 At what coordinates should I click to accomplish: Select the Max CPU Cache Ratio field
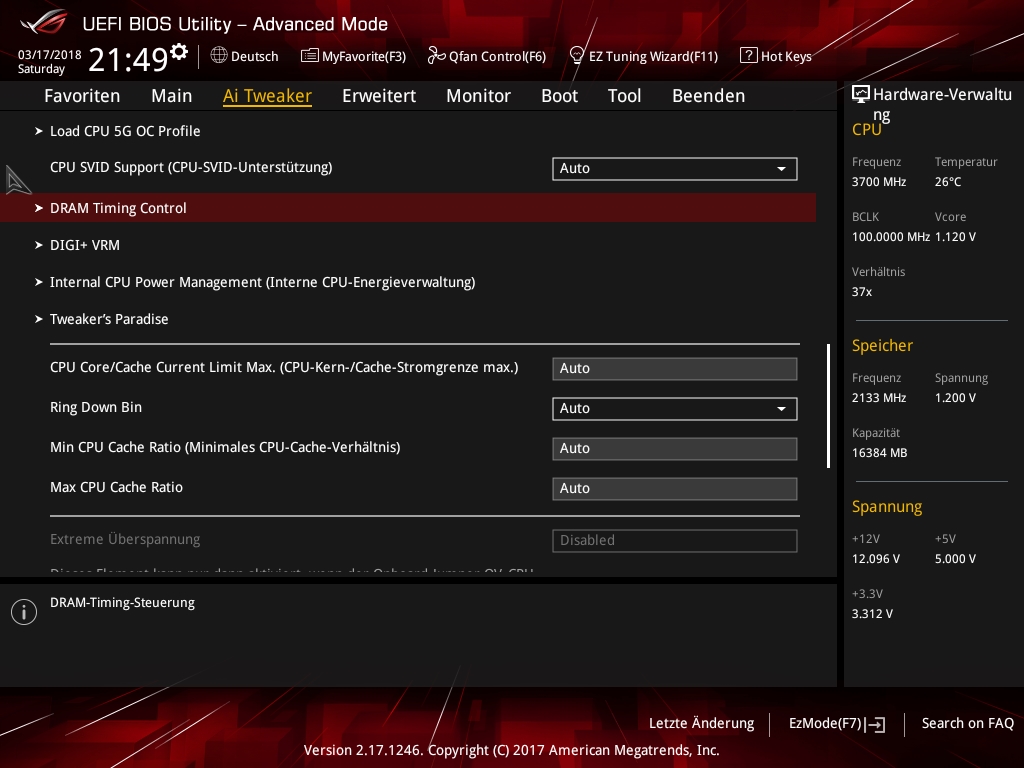(674, 488)
